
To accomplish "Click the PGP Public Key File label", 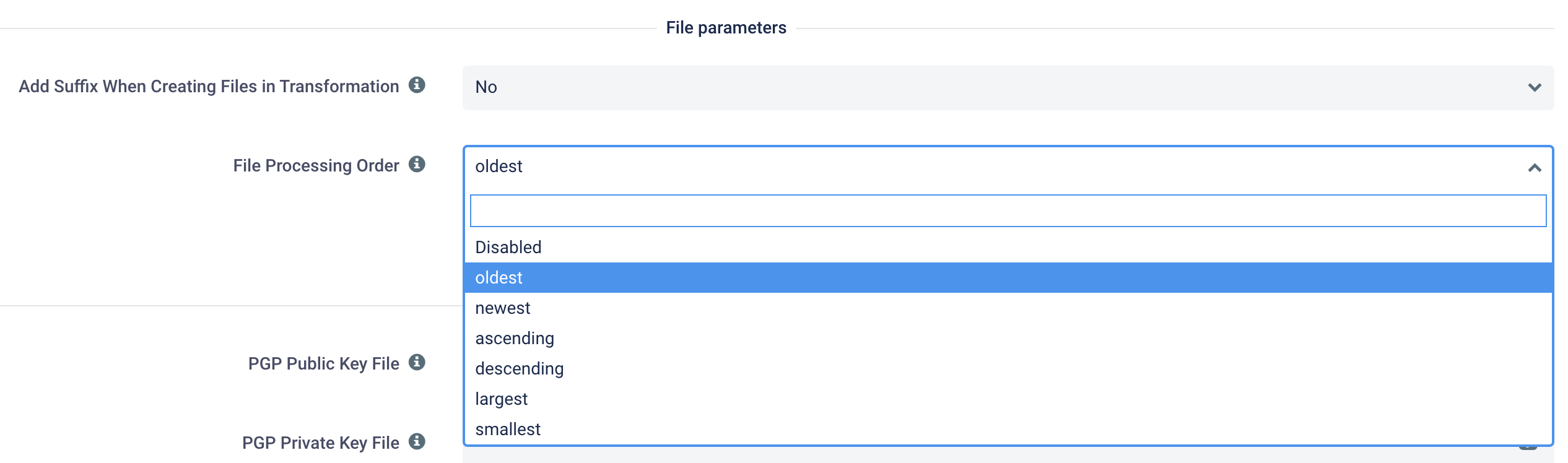I will click(x=323, y=364).
